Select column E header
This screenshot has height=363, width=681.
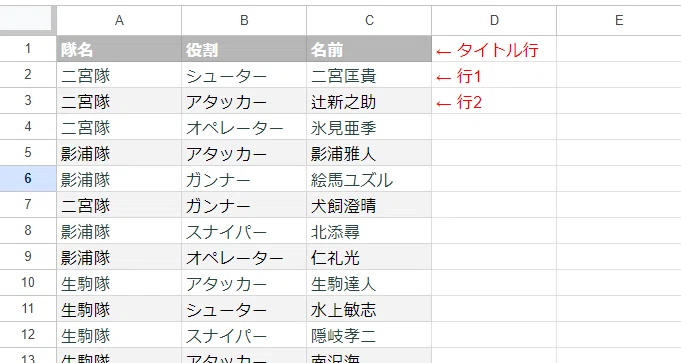click(x=619, y=20)
